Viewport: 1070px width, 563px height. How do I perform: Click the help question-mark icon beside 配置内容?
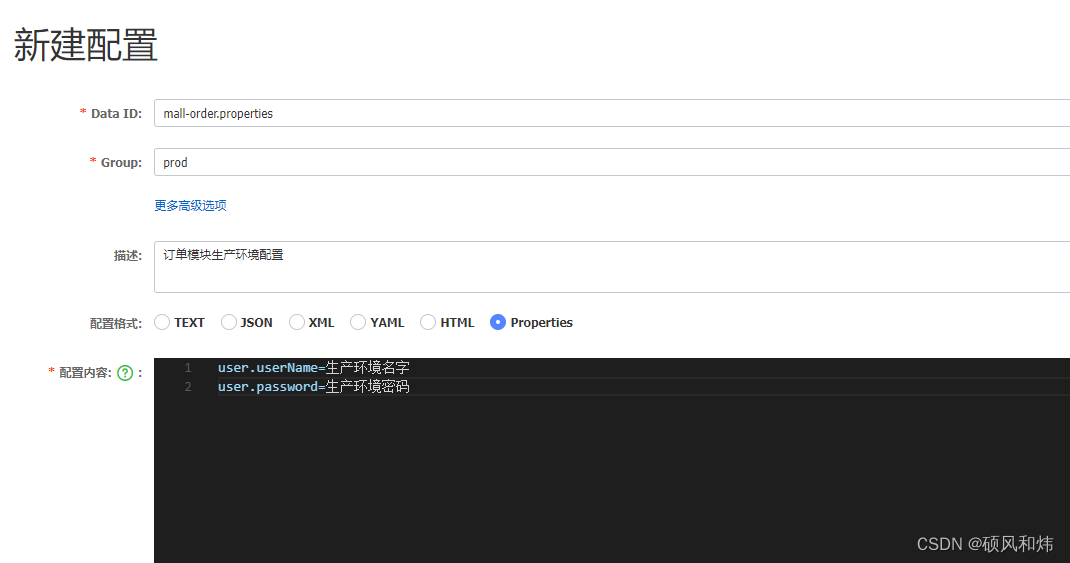tap(125, 373)
